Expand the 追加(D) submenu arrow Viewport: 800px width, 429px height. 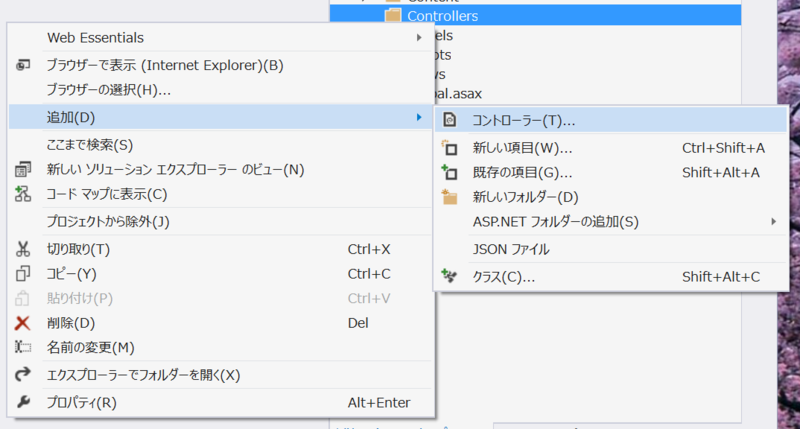pyautogui.click(x=419, y=117)
